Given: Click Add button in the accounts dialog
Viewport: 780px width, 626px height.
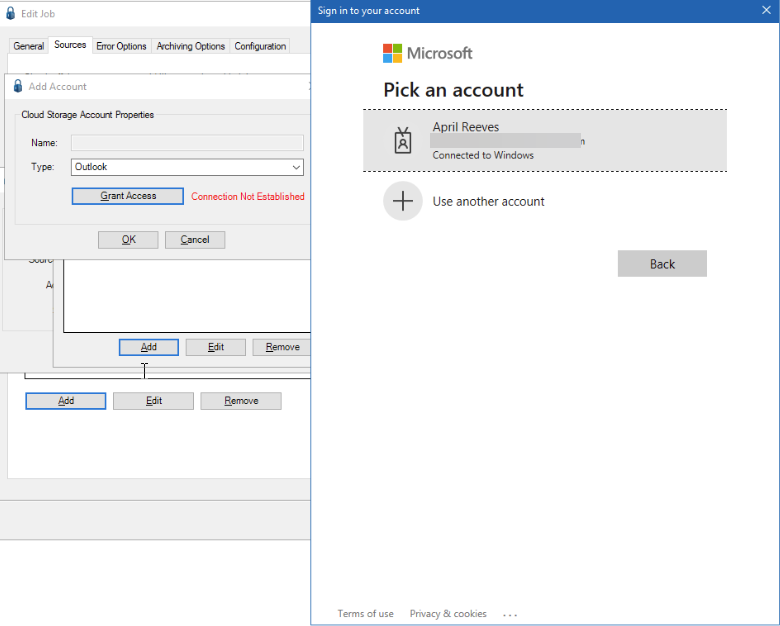Looking at the screenshot, I should pos(149,347).
